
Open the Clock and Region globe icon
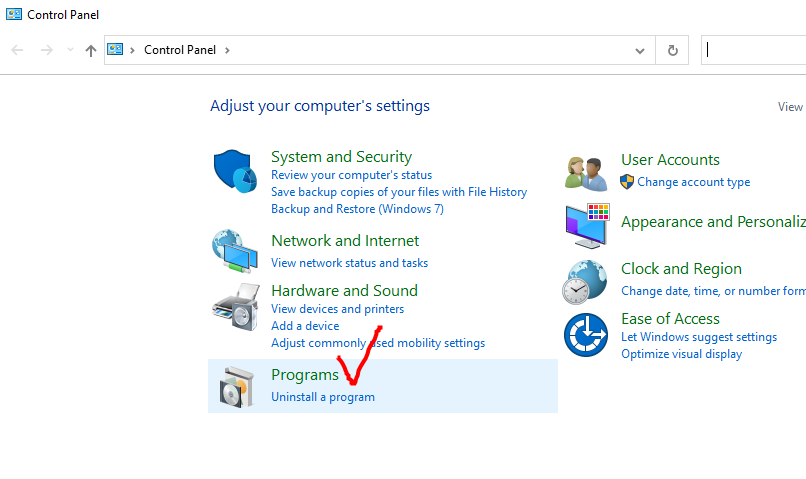(x=584, y=282)
